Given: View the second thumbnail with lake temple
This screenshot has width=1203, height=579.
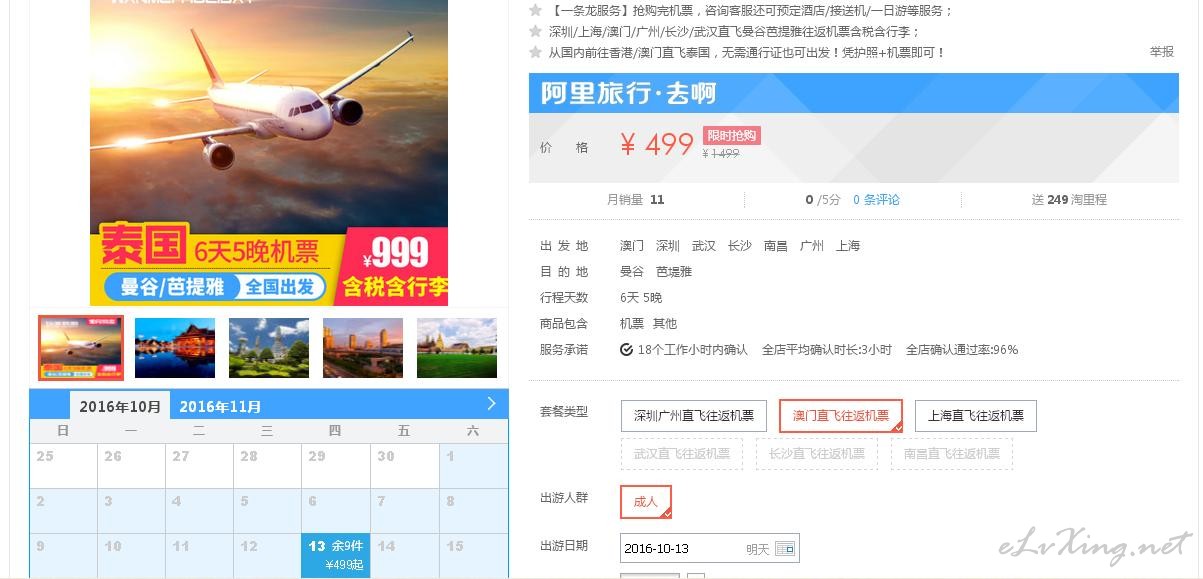Looking at the screenshot, I should coord(175,348).
